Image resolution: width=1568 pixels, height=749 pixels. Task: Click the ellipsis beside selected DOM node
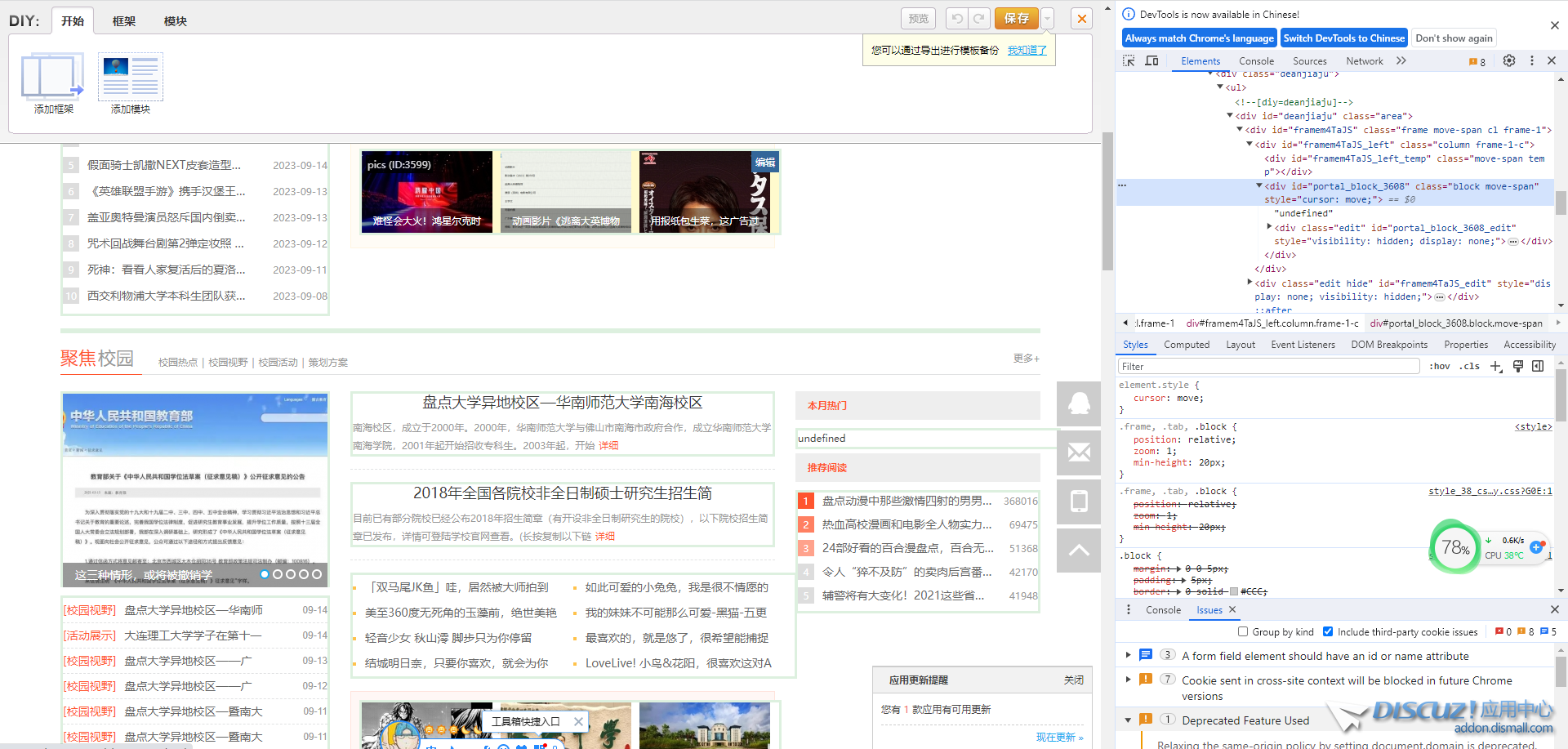click(x=1123, y=185)
